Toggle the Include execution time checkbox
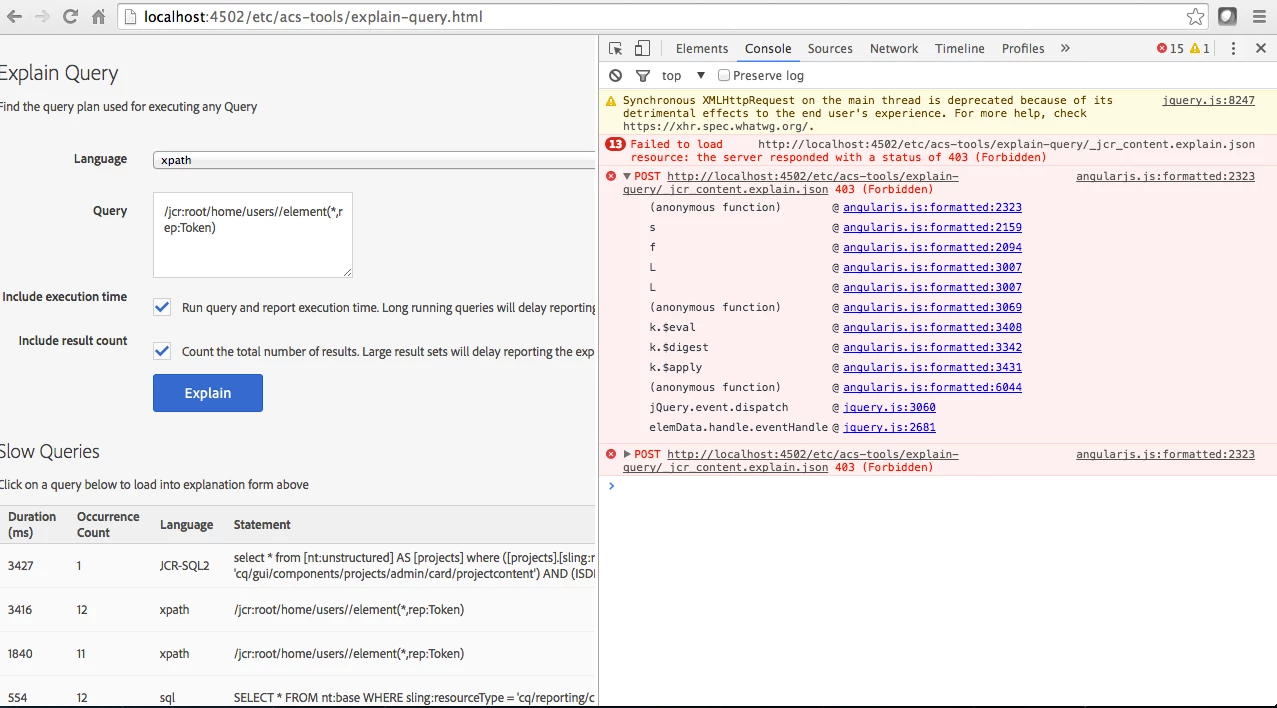This screenshot has height=708, width=1277. pyautogui.click(x=162, y=307)
